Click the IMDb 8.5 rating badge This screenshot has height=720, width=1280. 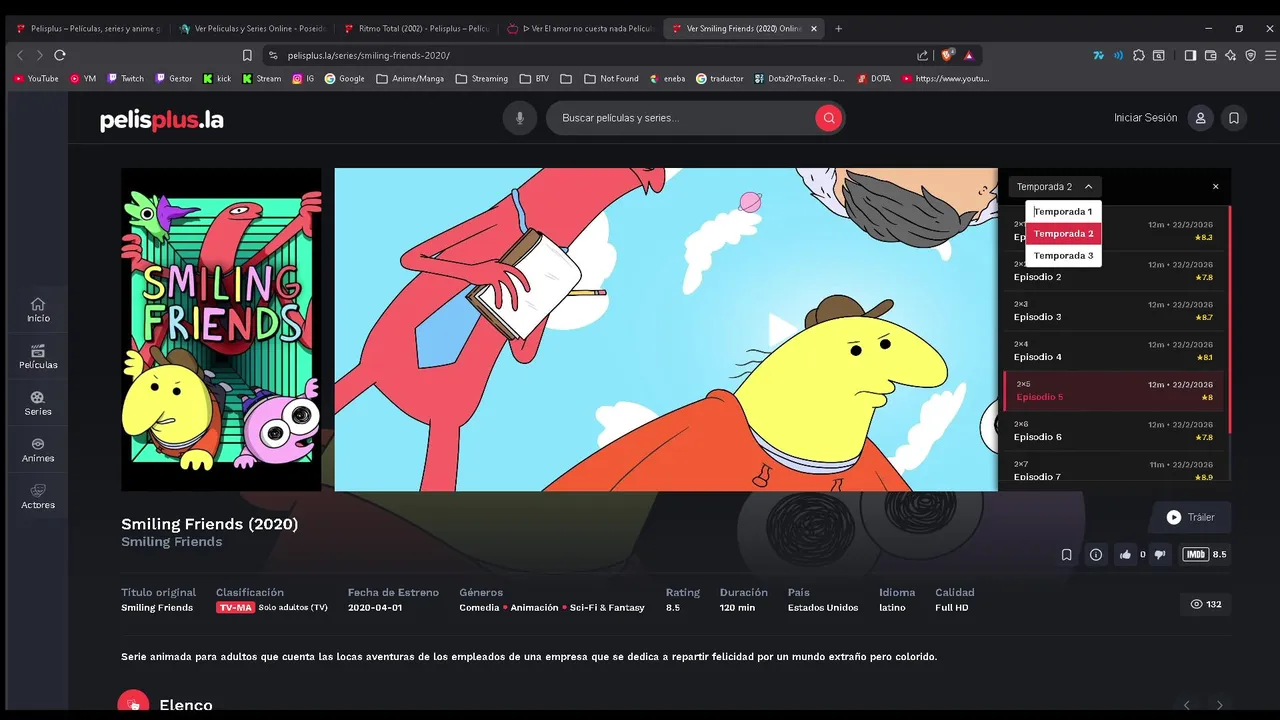(1205, 554)
